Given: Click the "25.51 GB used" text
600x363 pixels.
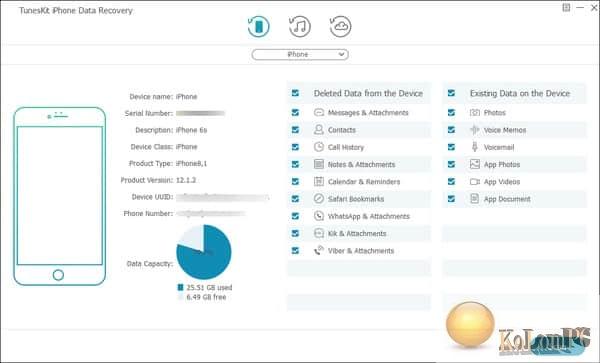Looking at the screenshot, I should [x=209, y=288].
